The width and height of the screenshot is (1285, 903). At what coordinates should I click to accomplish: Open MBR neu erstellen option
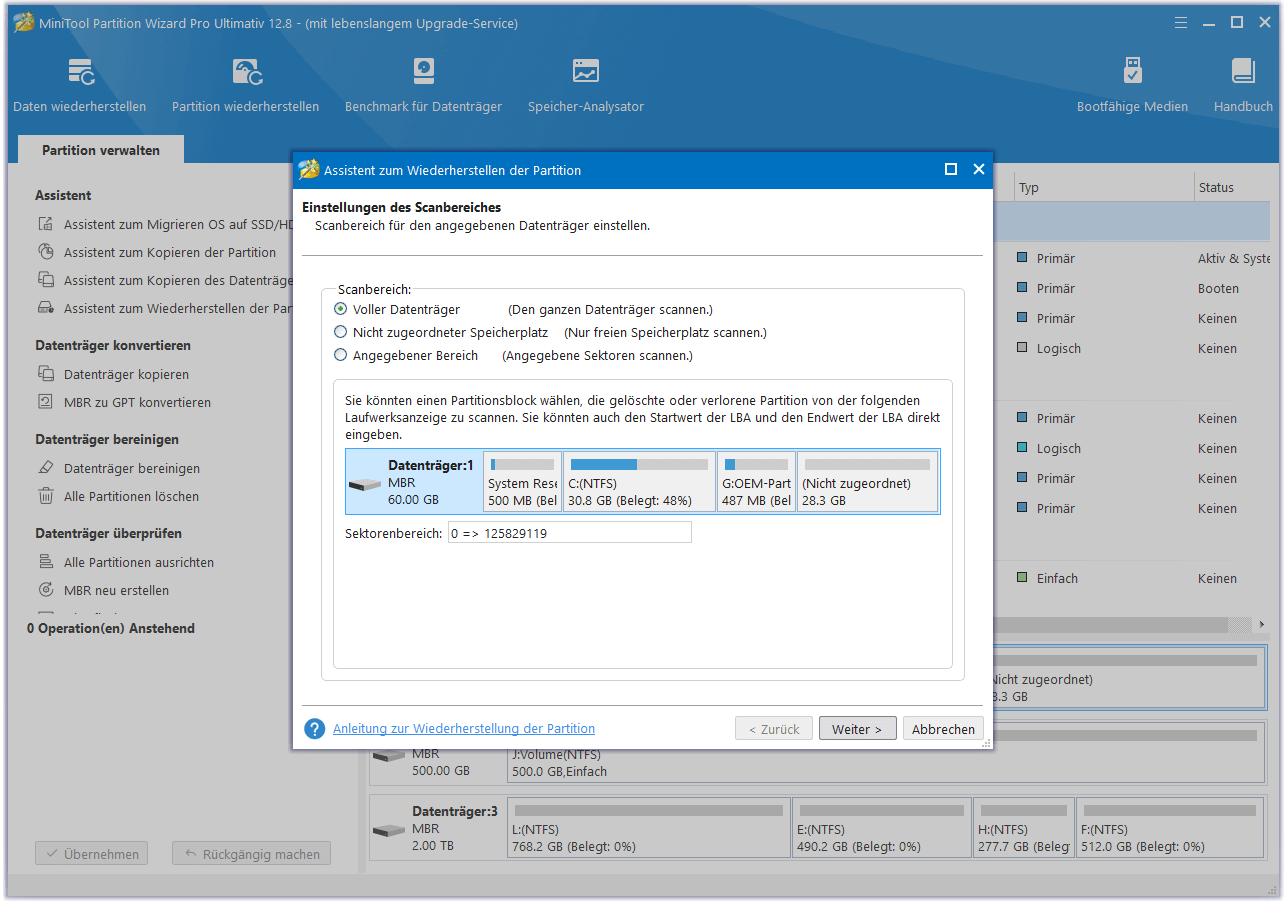click(116, 591)
